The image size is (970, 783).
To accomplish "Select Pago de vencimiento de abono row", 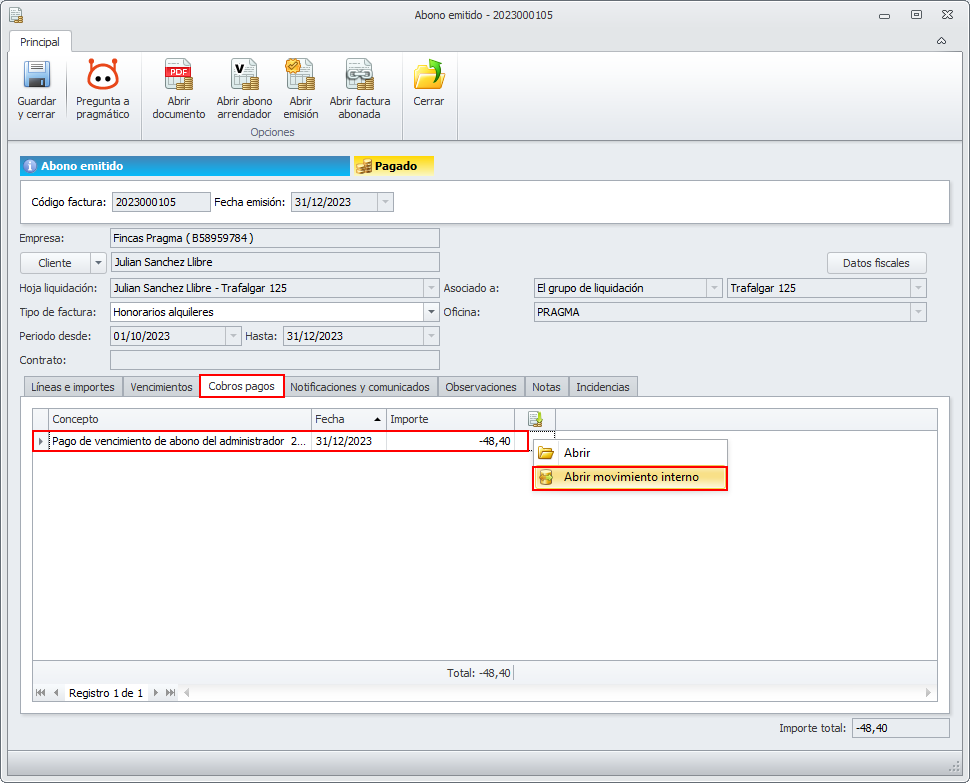I will [280, 441].
